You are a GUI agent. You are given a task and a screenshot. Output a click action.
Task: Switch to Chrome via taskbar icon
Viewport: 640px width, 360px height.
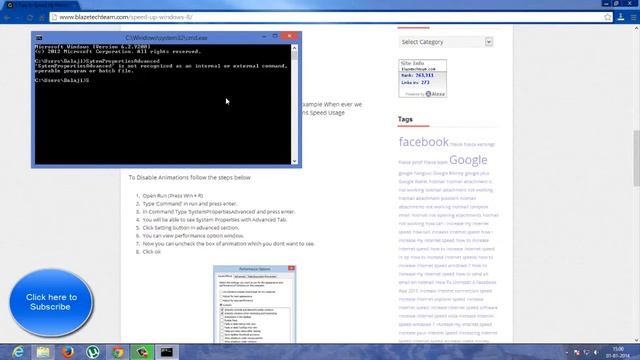(x=118, y=352)
